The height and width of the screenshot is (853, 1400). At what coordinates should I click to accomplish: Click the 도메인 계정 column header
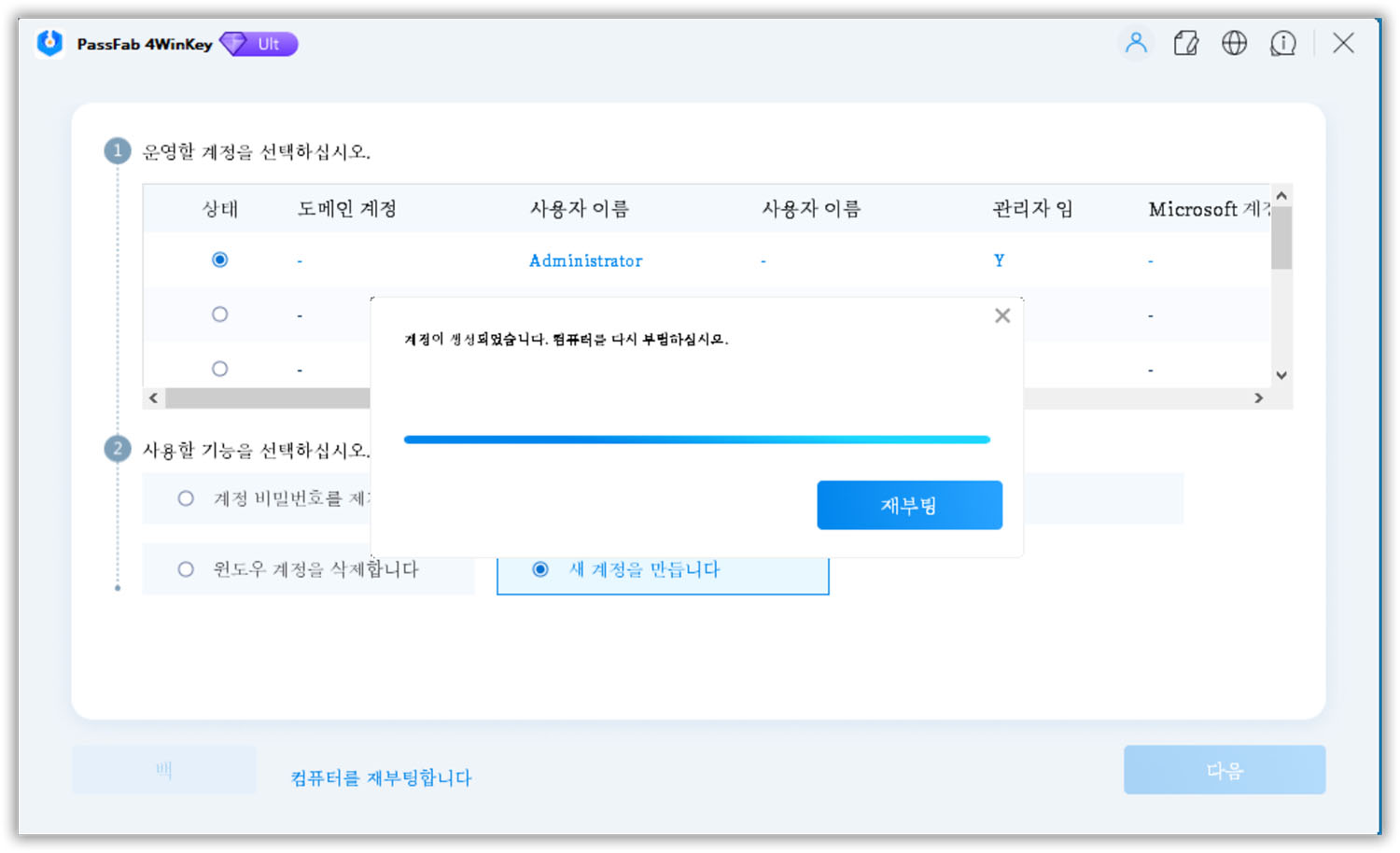click(347, 208)
